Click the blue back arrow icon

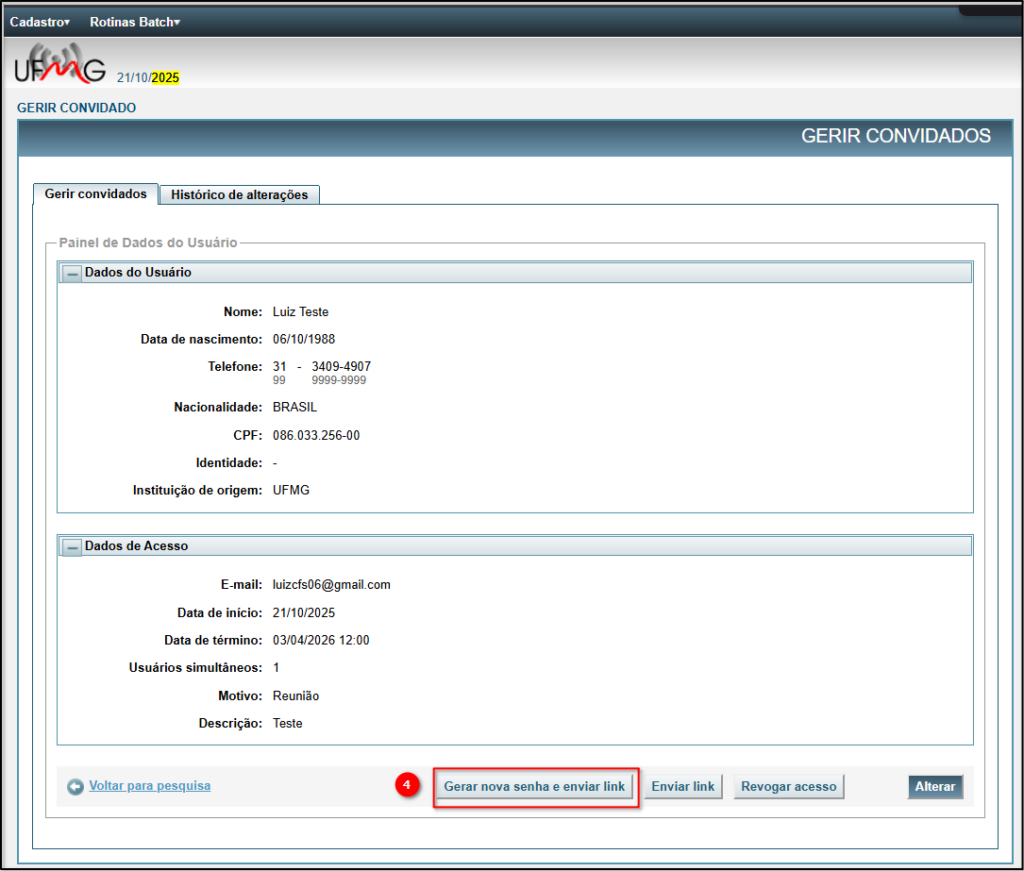pyautogui.click(x=75, y=787)
